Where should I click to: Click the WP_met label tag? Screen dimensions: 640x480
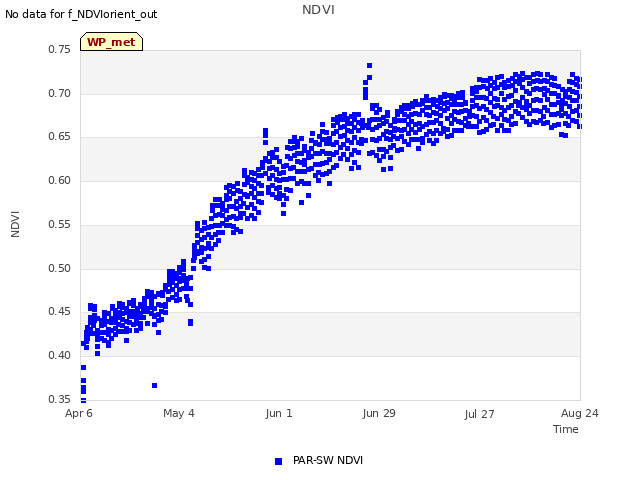[x=111, y=42]
